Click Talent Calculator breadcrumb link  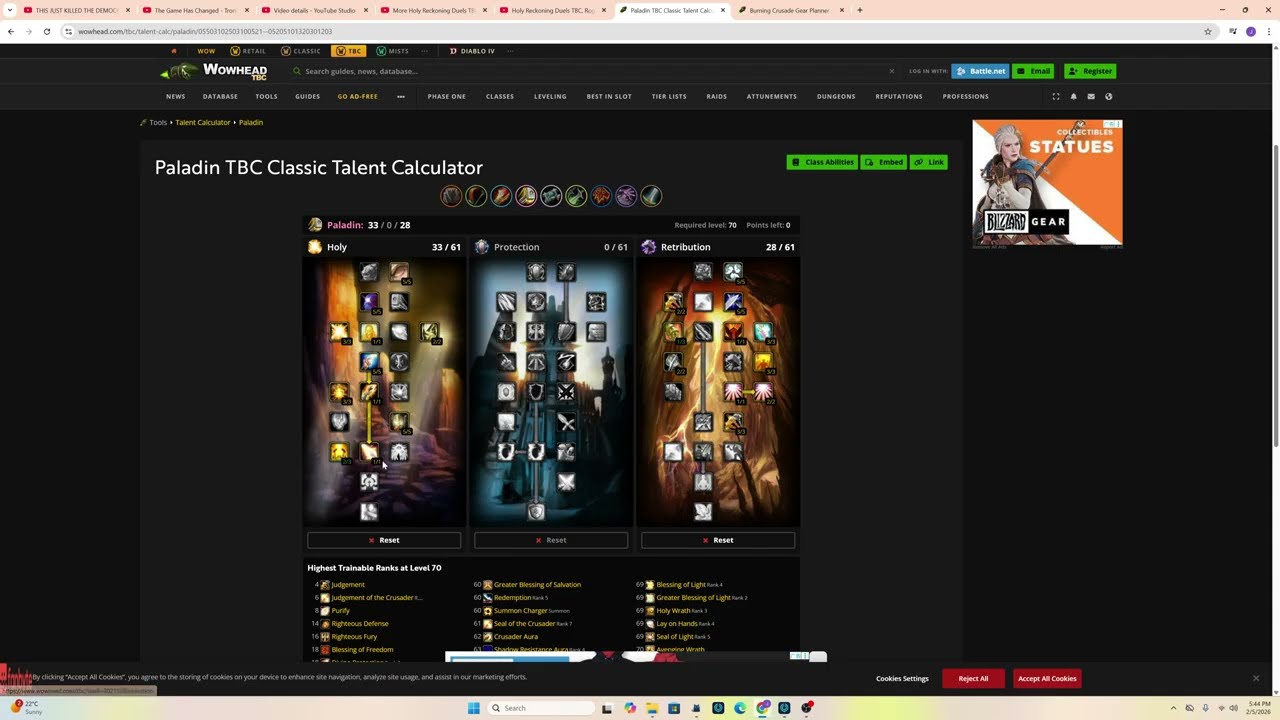coord(203,122)
